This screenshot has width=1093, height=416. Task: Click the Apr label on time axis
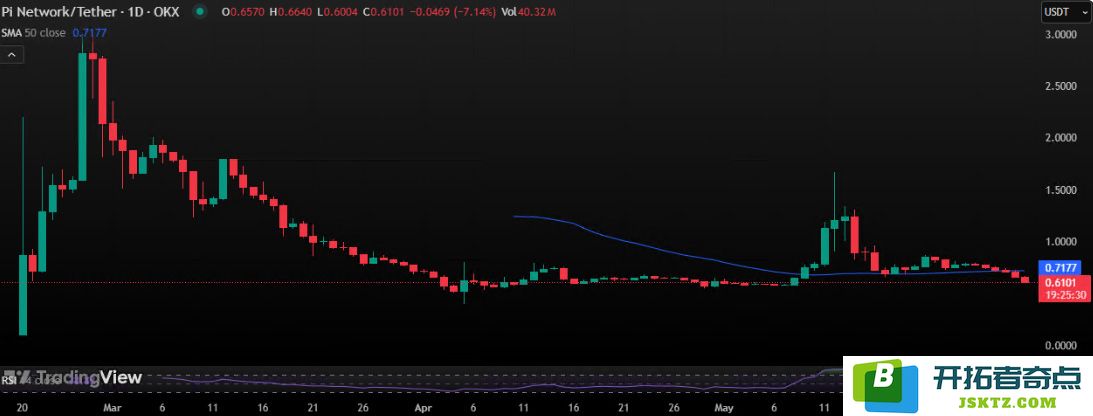click(x=422, y=407)
